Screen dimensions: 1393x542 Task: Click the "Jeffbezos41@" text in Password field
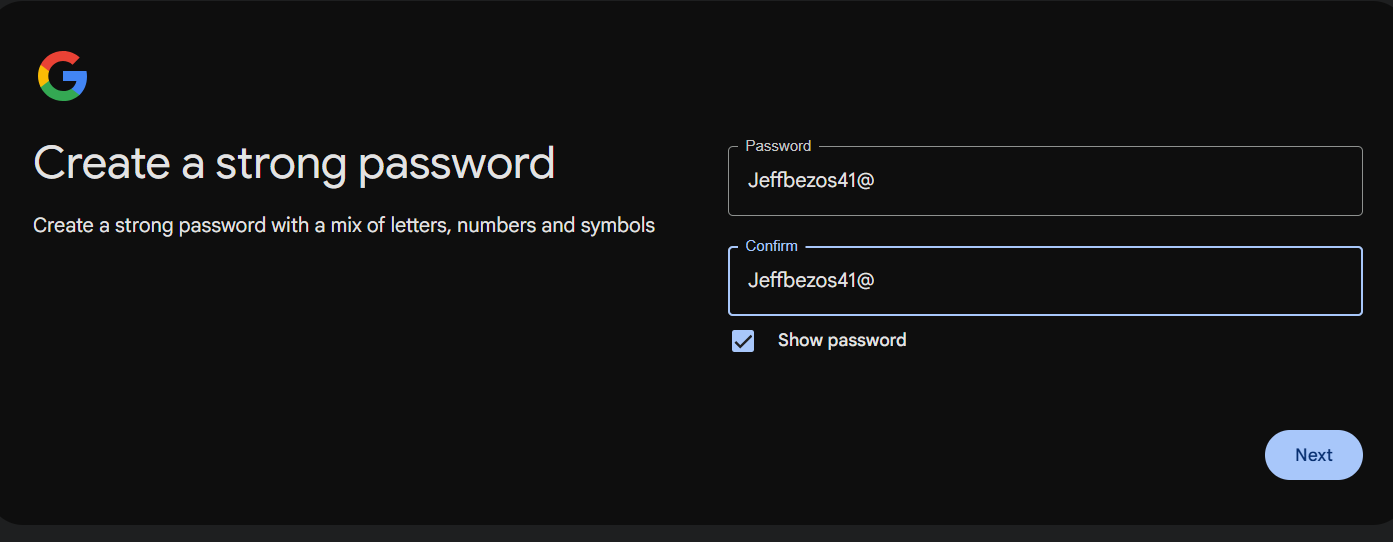[x=811, y=181]
